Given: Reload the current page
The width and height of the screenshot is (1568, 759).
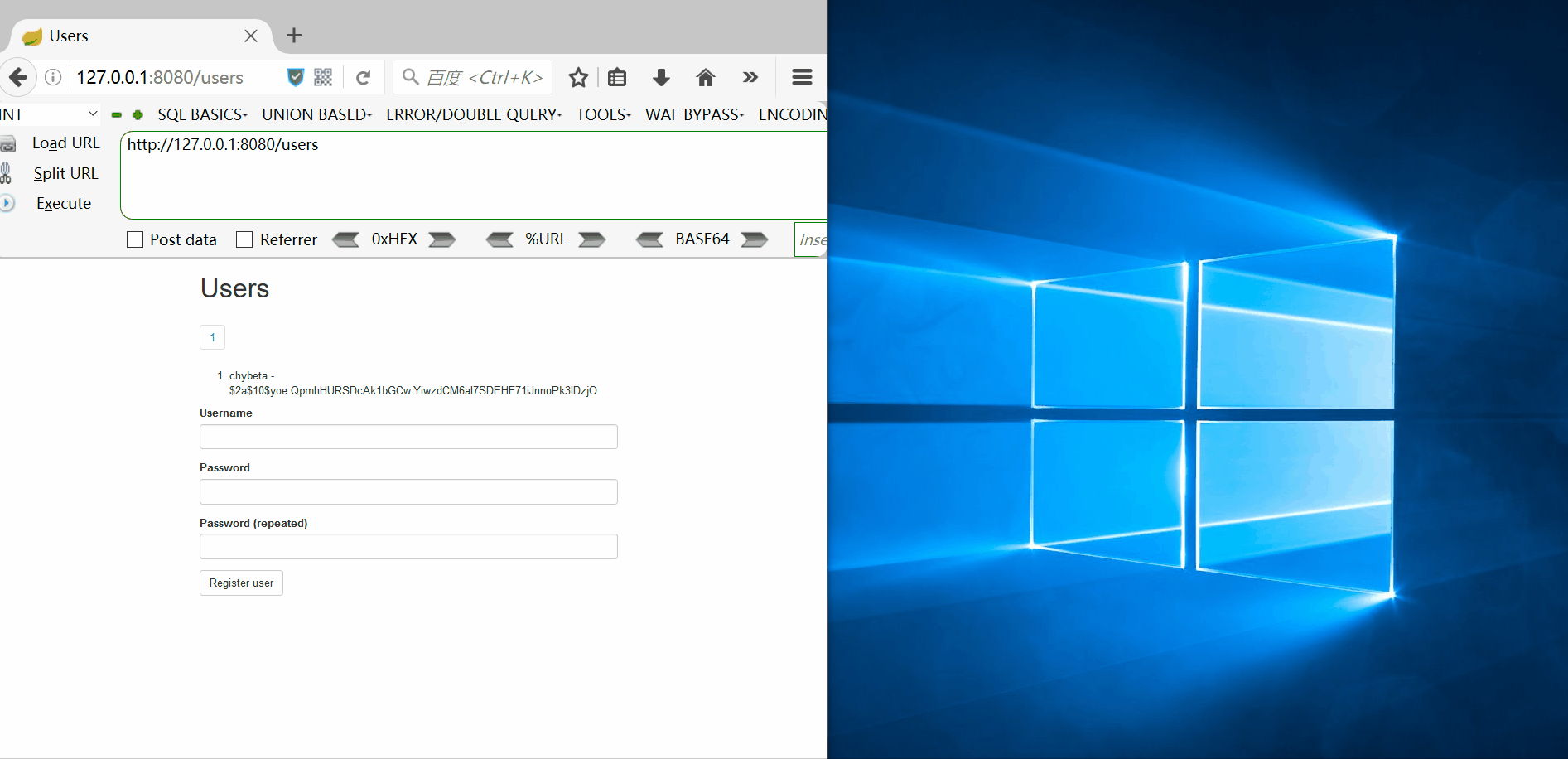Looking at the screenshot, I should pyautogui.click(x=364, y=76).
